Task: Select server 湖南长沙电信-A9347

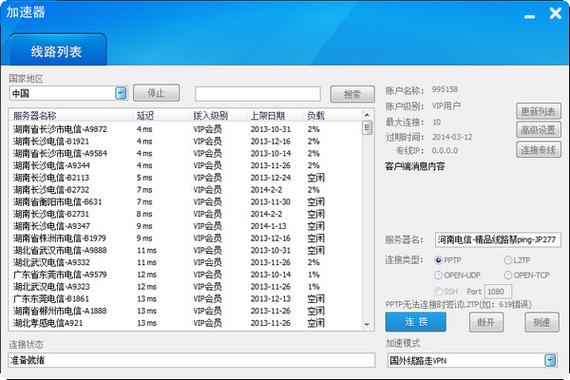Action: pos(185,226)
